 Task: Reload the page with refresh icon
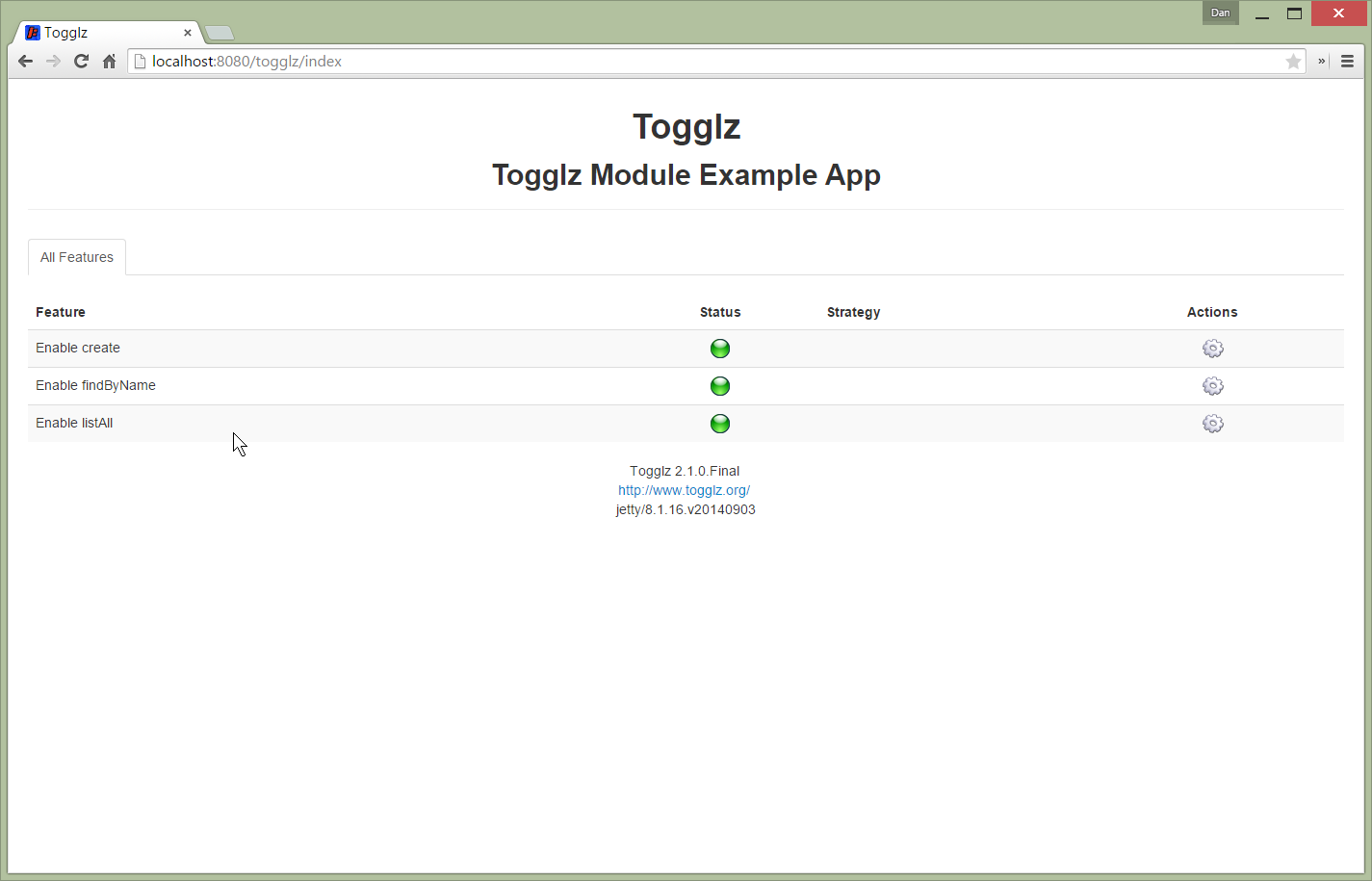coord(81,62)
